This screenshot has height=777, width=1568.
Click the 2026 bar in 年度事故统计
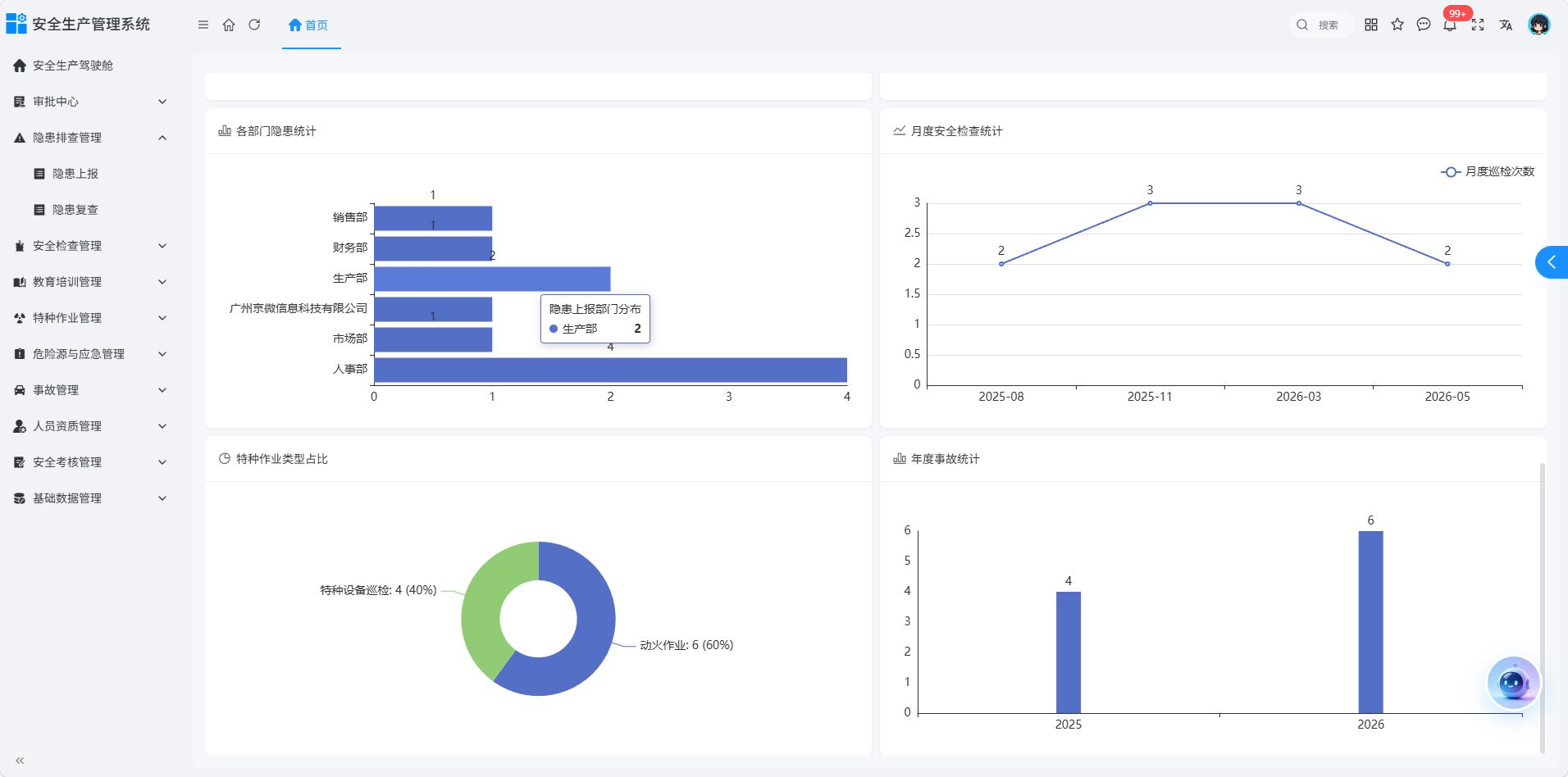point(1370,622)
